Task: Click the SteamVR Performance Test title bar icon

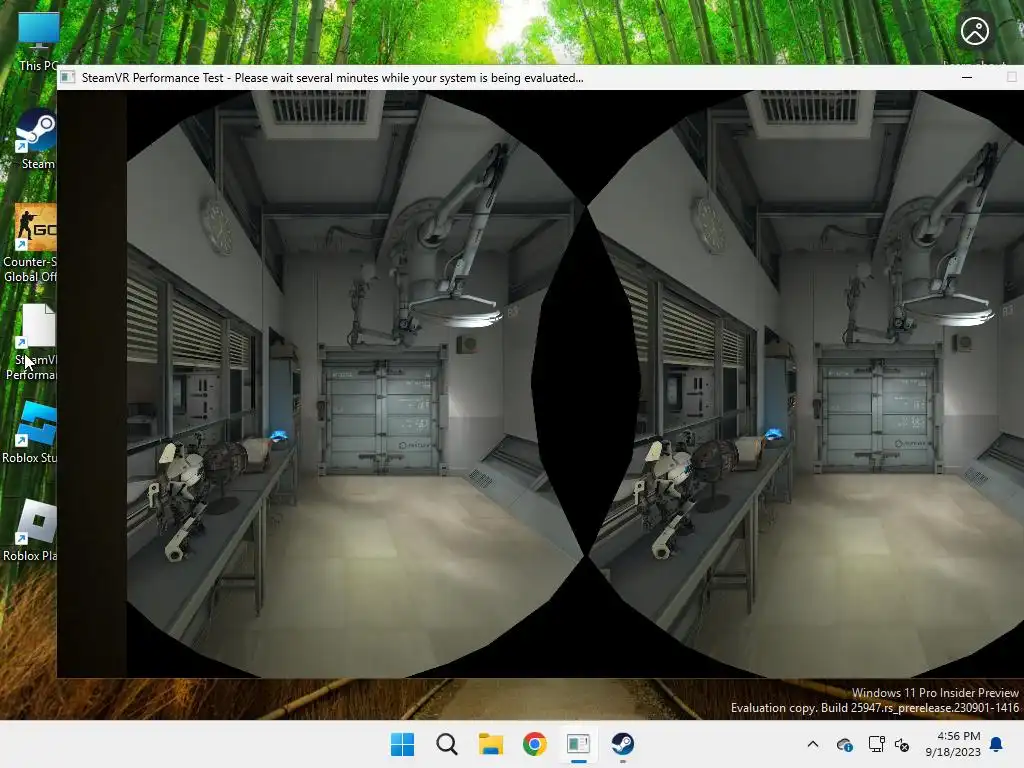Action: 67,78
